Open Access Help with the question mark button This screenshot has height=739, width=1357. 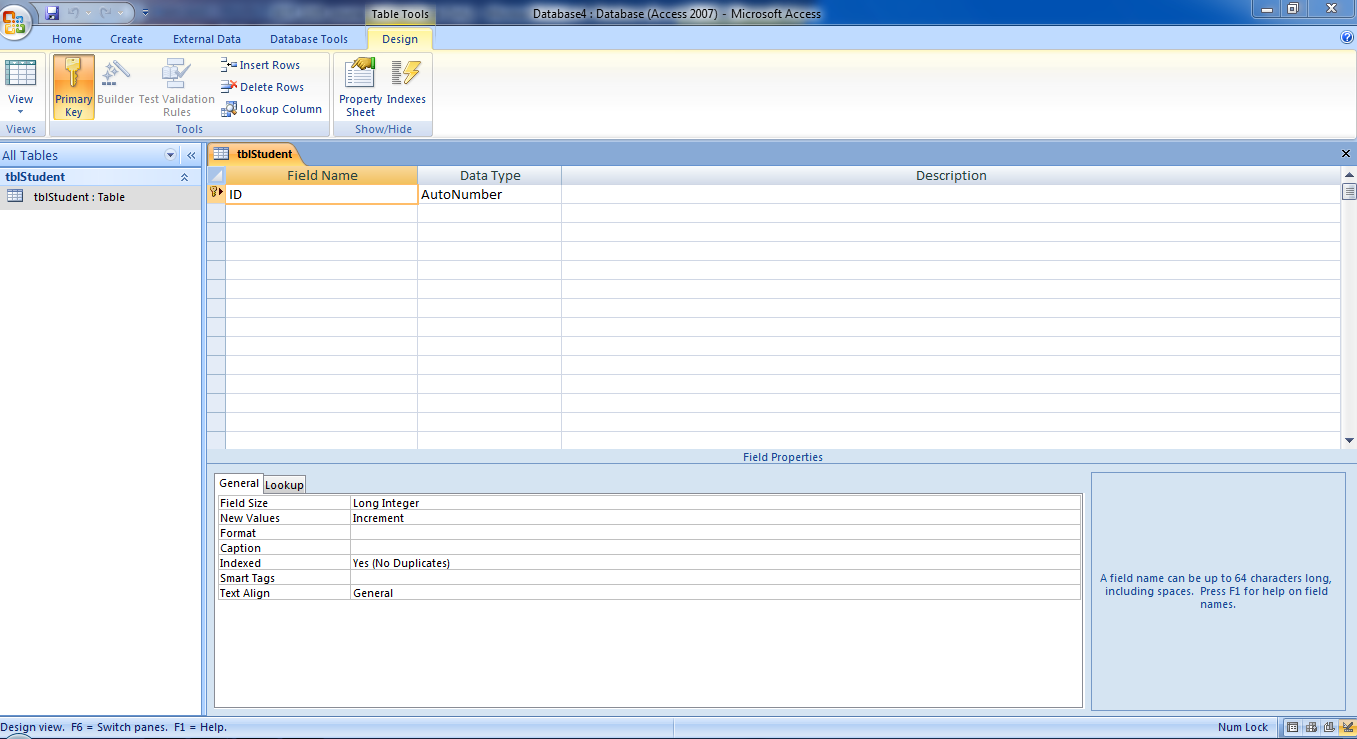1346,37
